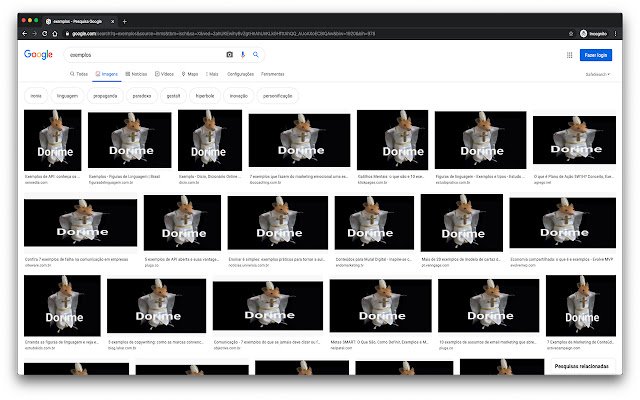Switch to the Todas results tab
Image resolution: width=640 pixels, height=400 pixels.
pos(79,74)
